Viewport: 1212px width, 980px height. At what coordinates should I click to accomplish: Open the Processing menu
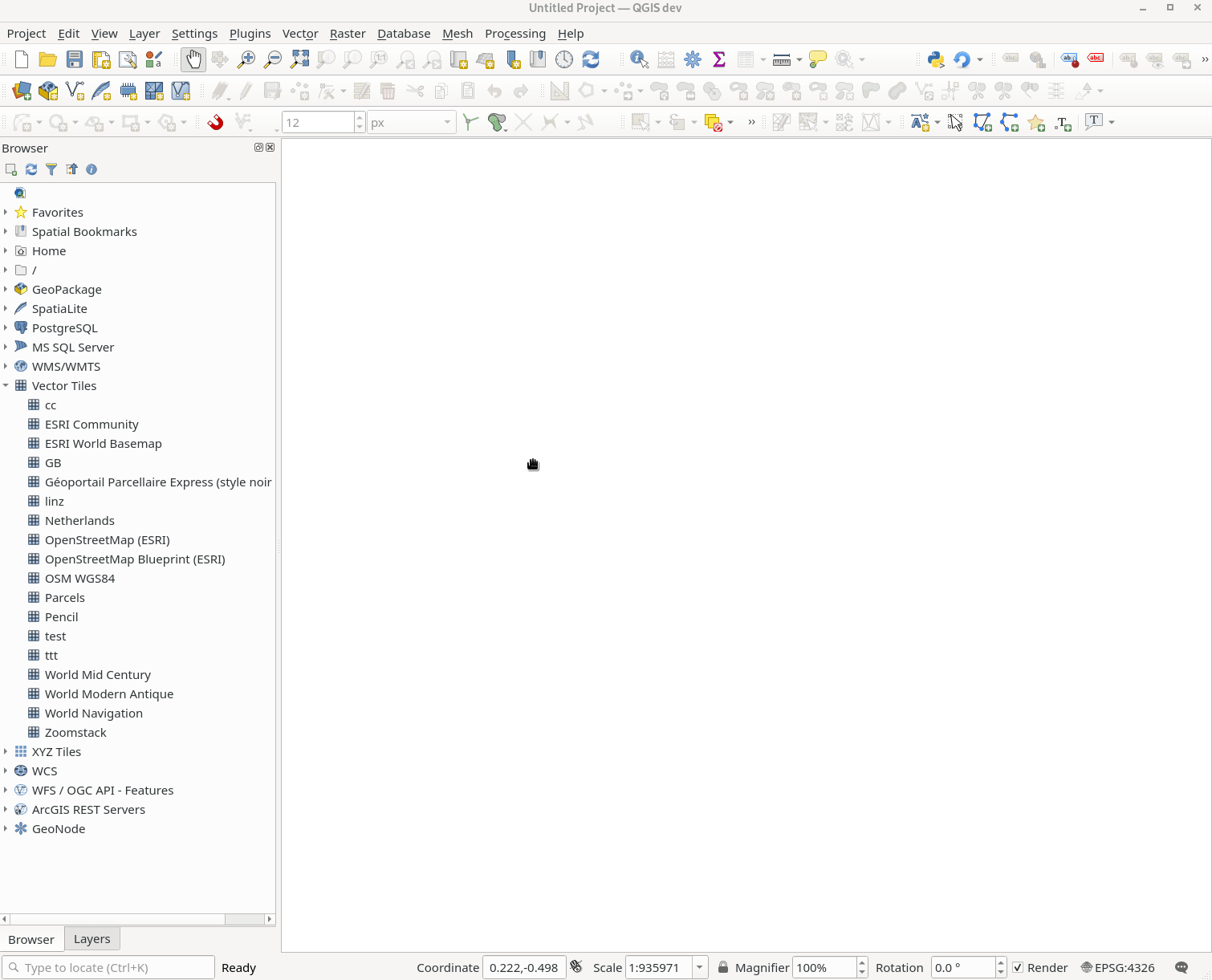(x=514, y=34)
